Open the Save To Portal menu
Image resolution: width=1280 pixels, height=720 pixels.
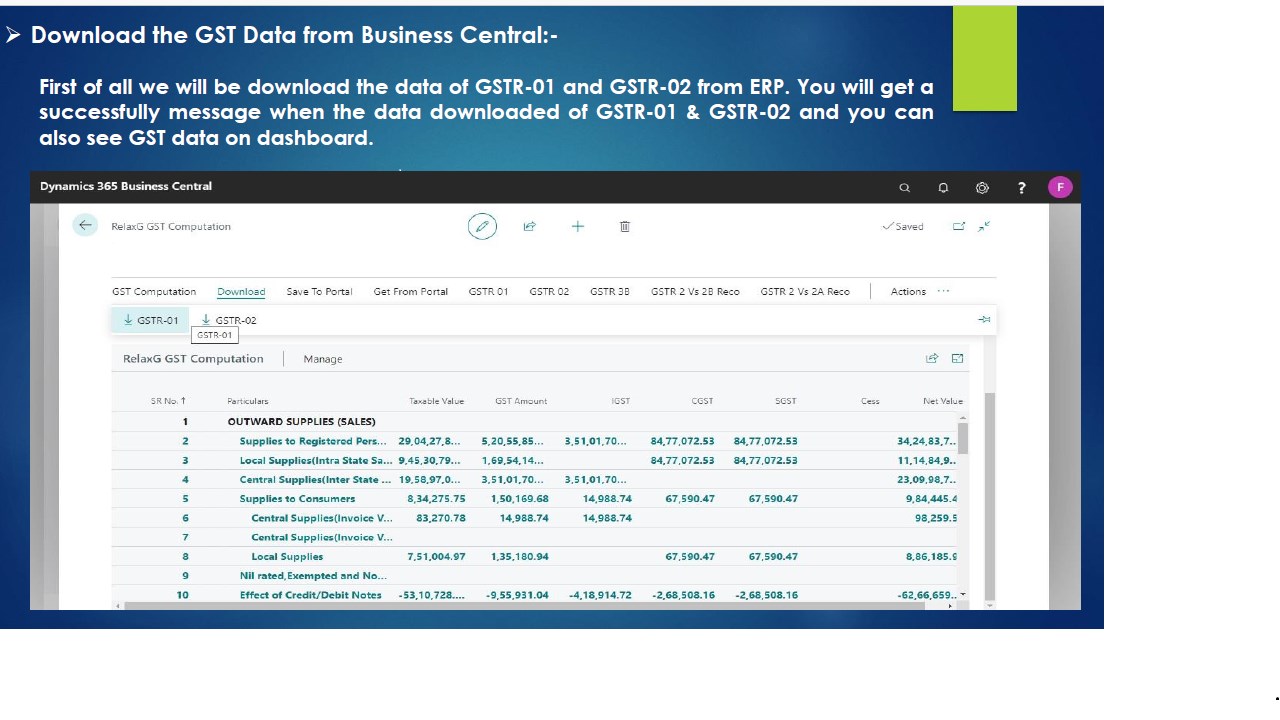(319, 292)
